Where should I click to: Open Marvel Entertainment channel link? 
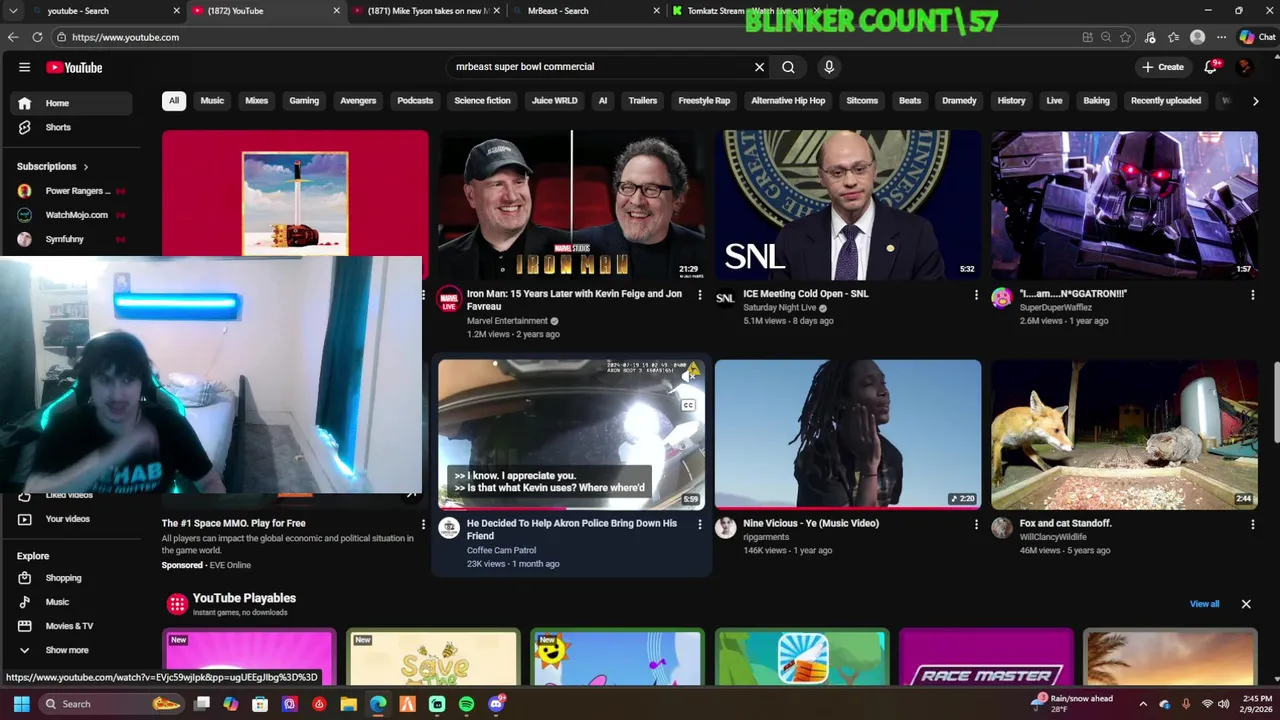point(507,321)
